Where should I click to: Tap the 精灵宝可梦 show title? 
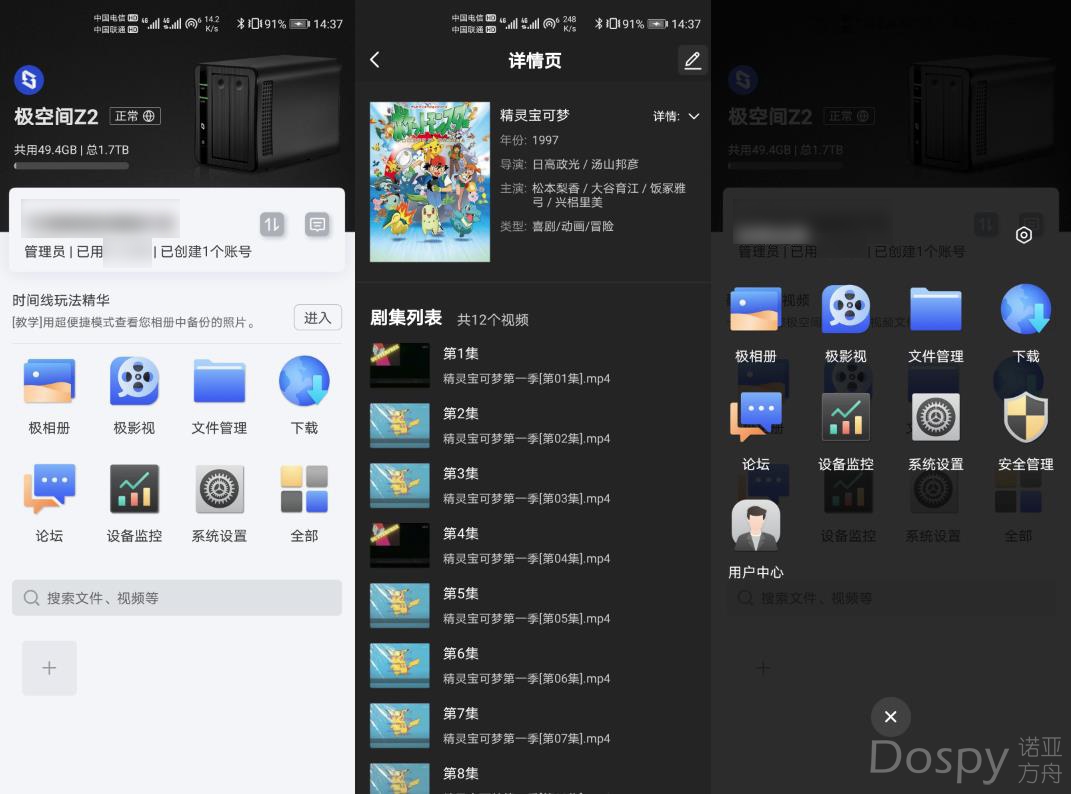tap(535, 115)
